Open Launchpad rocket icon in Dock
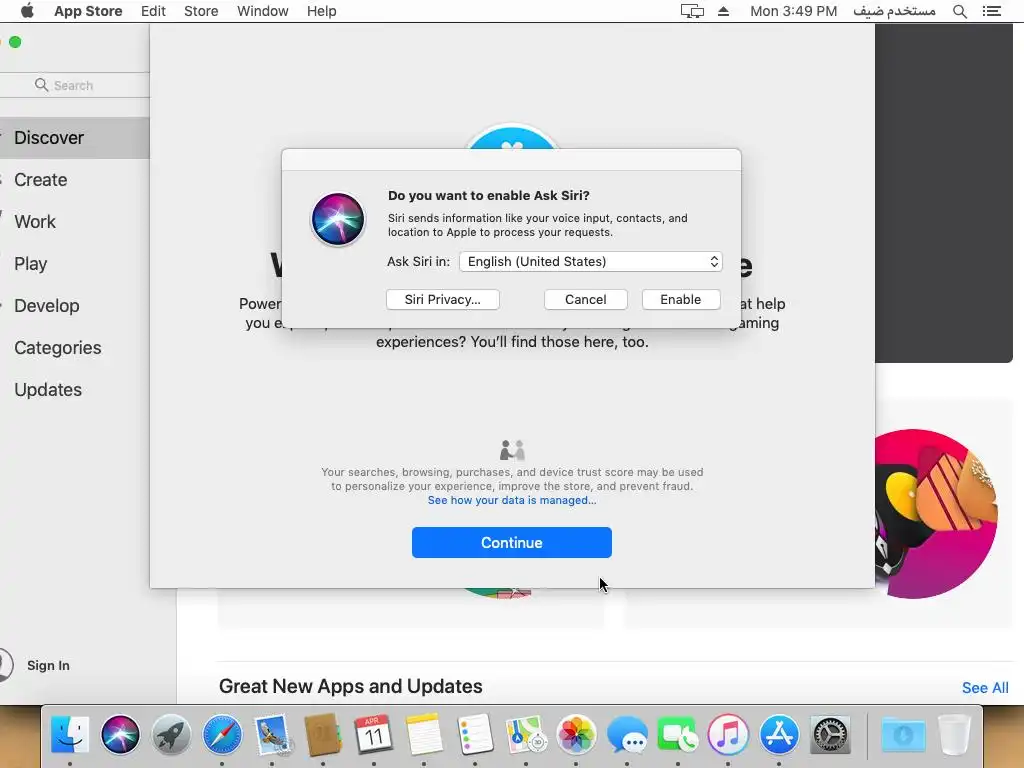Viewport: 1024px width, 768px height. 171,735
